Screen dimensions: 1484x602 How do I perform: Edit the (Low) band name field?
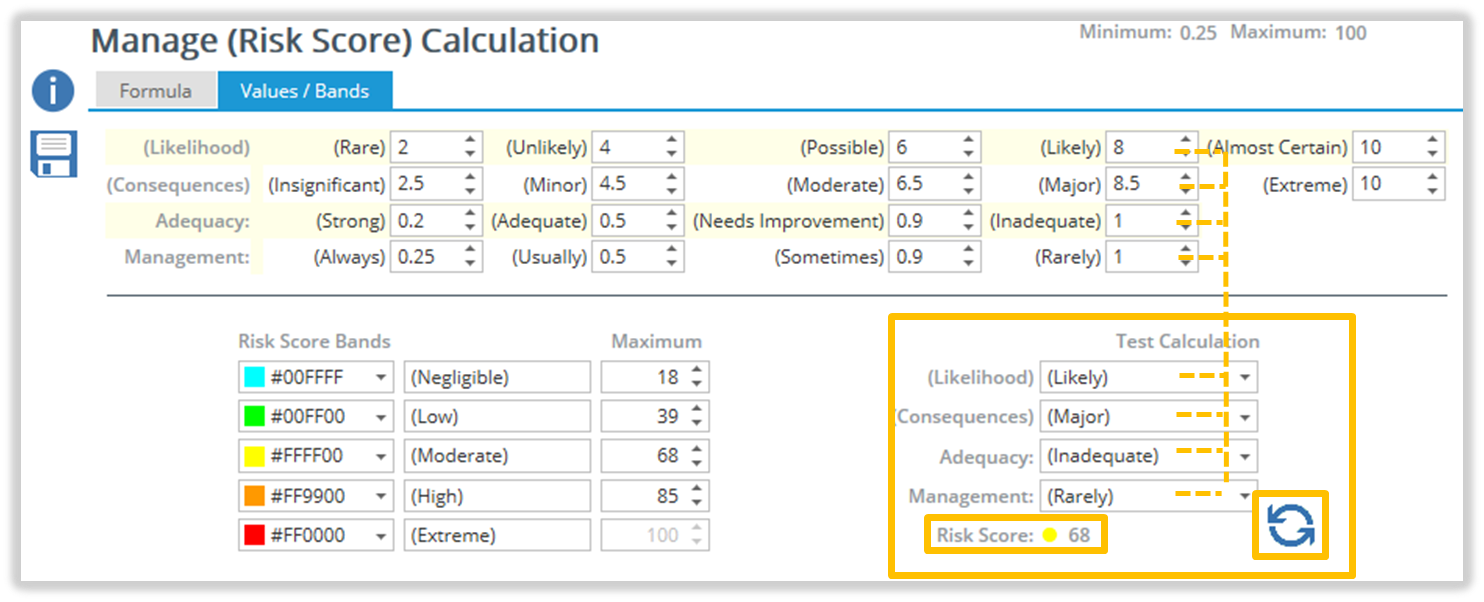point(497,416)
